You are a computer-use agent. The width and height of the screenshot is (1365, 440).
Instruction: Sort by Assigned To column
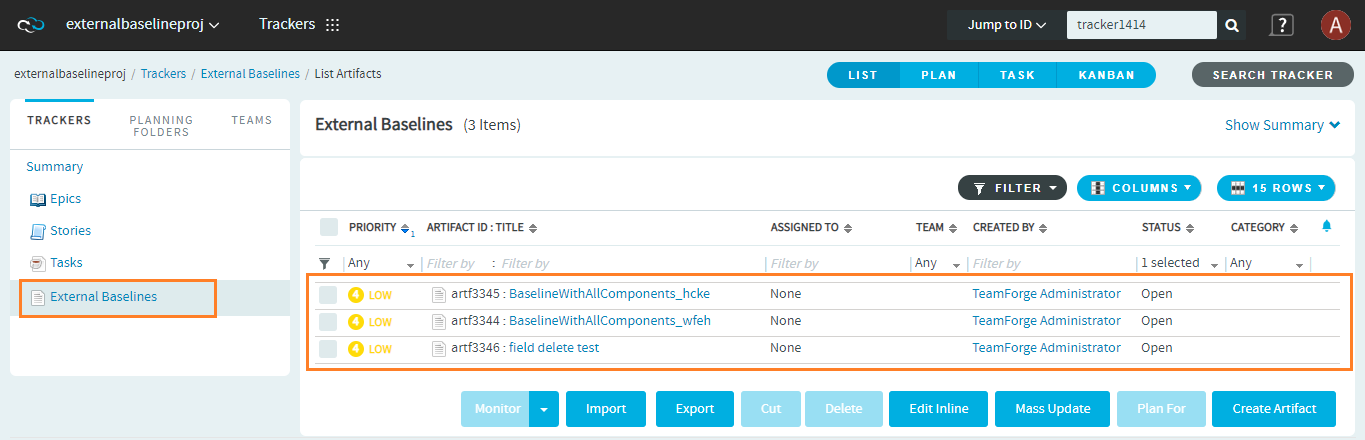pos(848,228)
